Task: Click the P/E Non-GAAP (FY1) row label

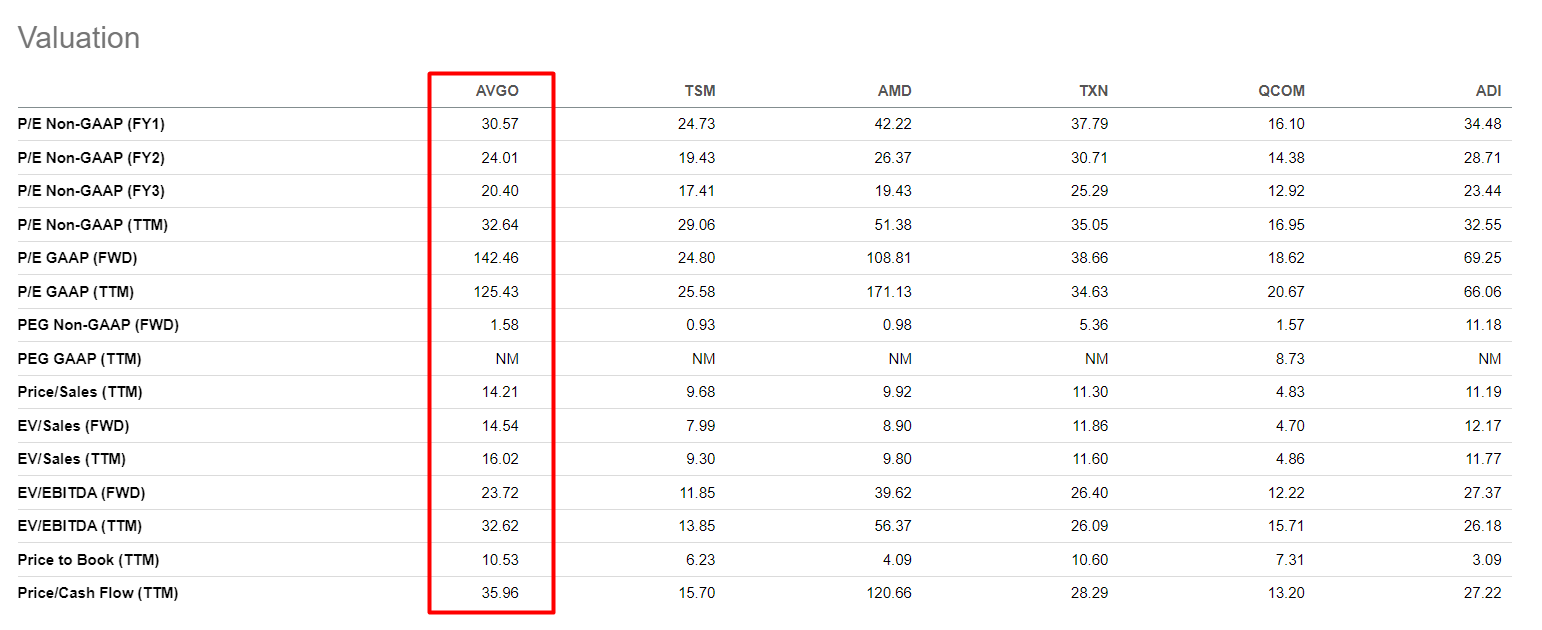Action: 91,124
